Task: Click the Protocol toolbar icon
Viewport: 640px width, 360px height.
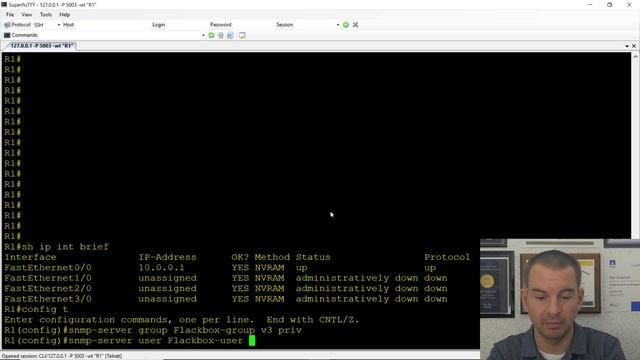Action: (x=7, y=25)
